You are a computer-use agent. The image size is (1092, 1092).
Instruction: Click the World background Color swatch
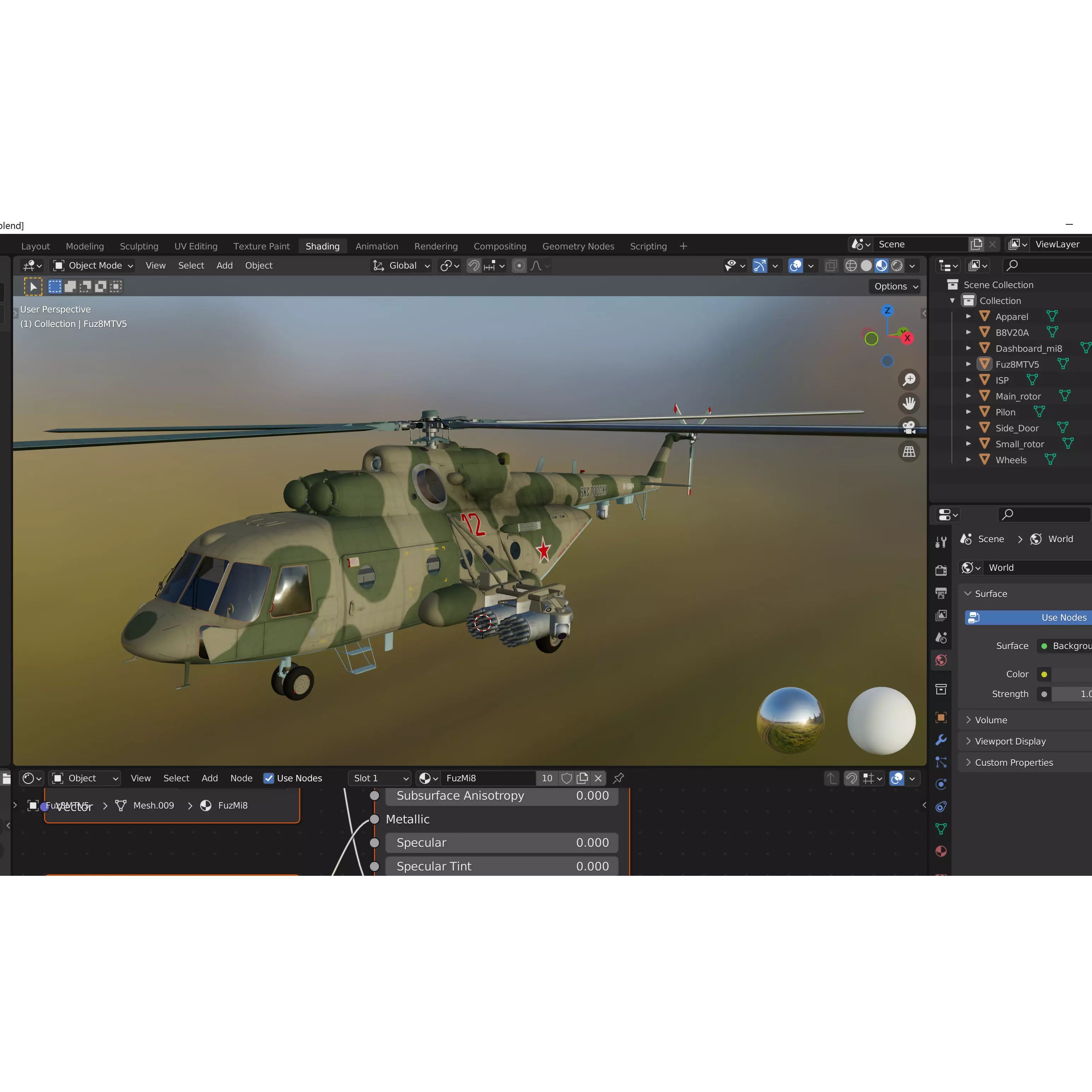(x=1044, y=674)
